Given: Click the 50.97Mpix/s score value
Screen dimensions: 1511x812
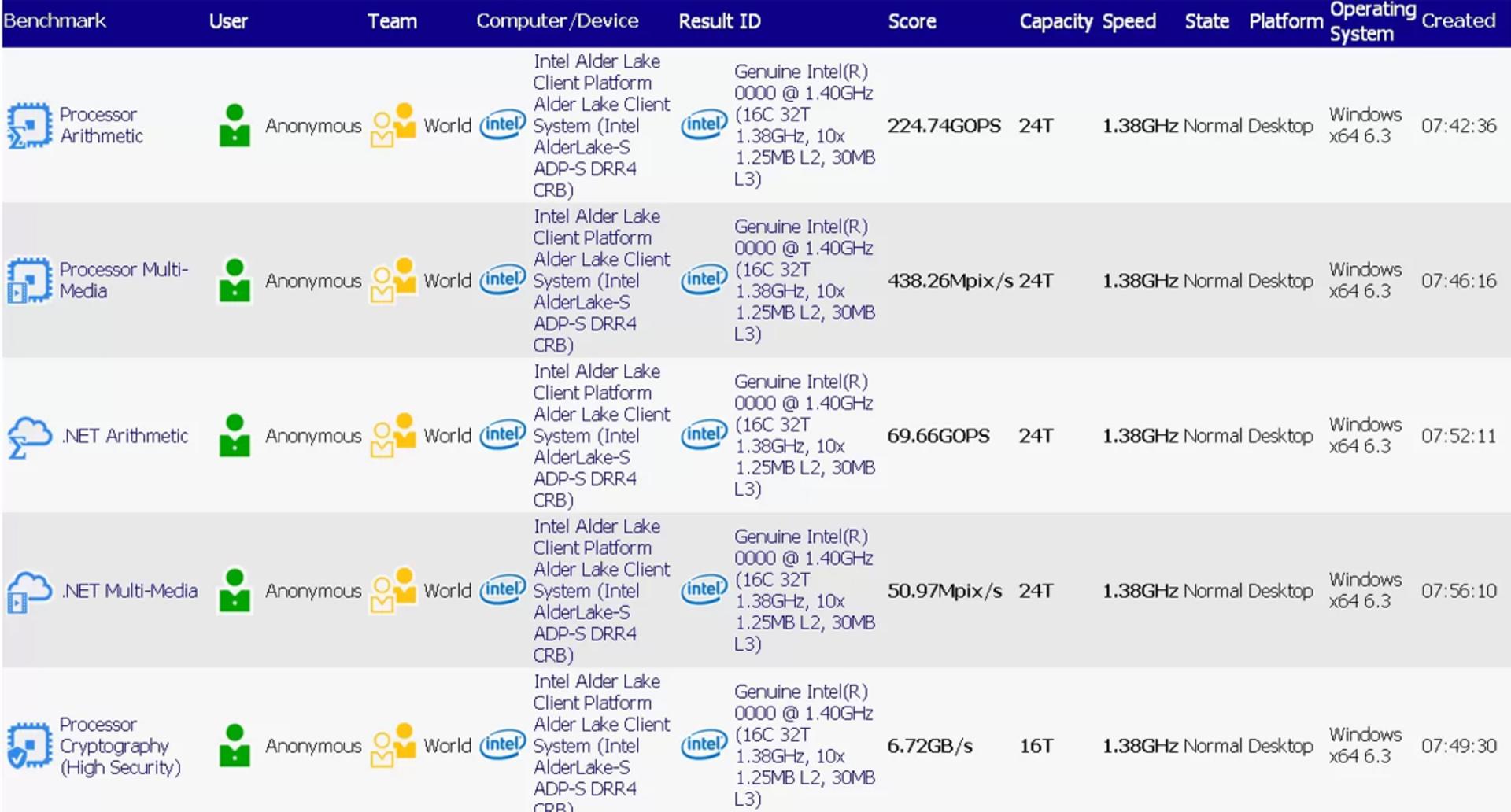Looking at the screenshot, I should (944, 591).
